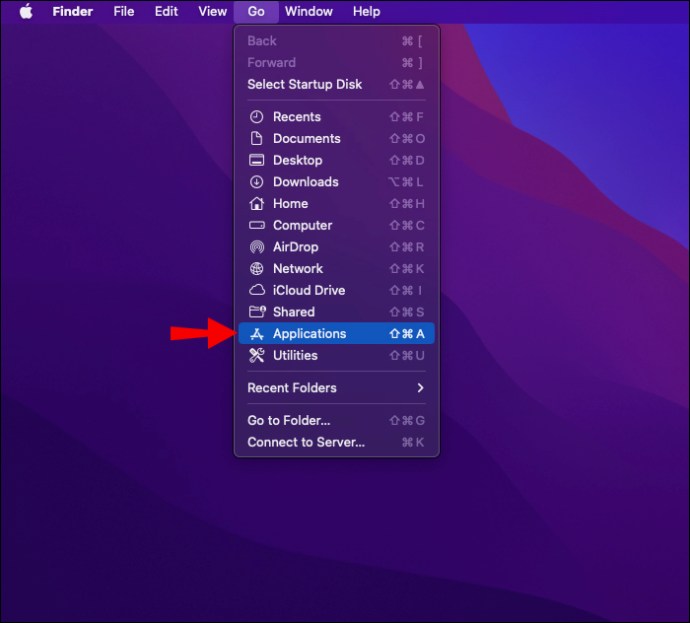Image resolution: width=690 pixels, height=623 pixels.
Task: Open the Help menu
Action: pyautogui.click(x=366, y=11)
